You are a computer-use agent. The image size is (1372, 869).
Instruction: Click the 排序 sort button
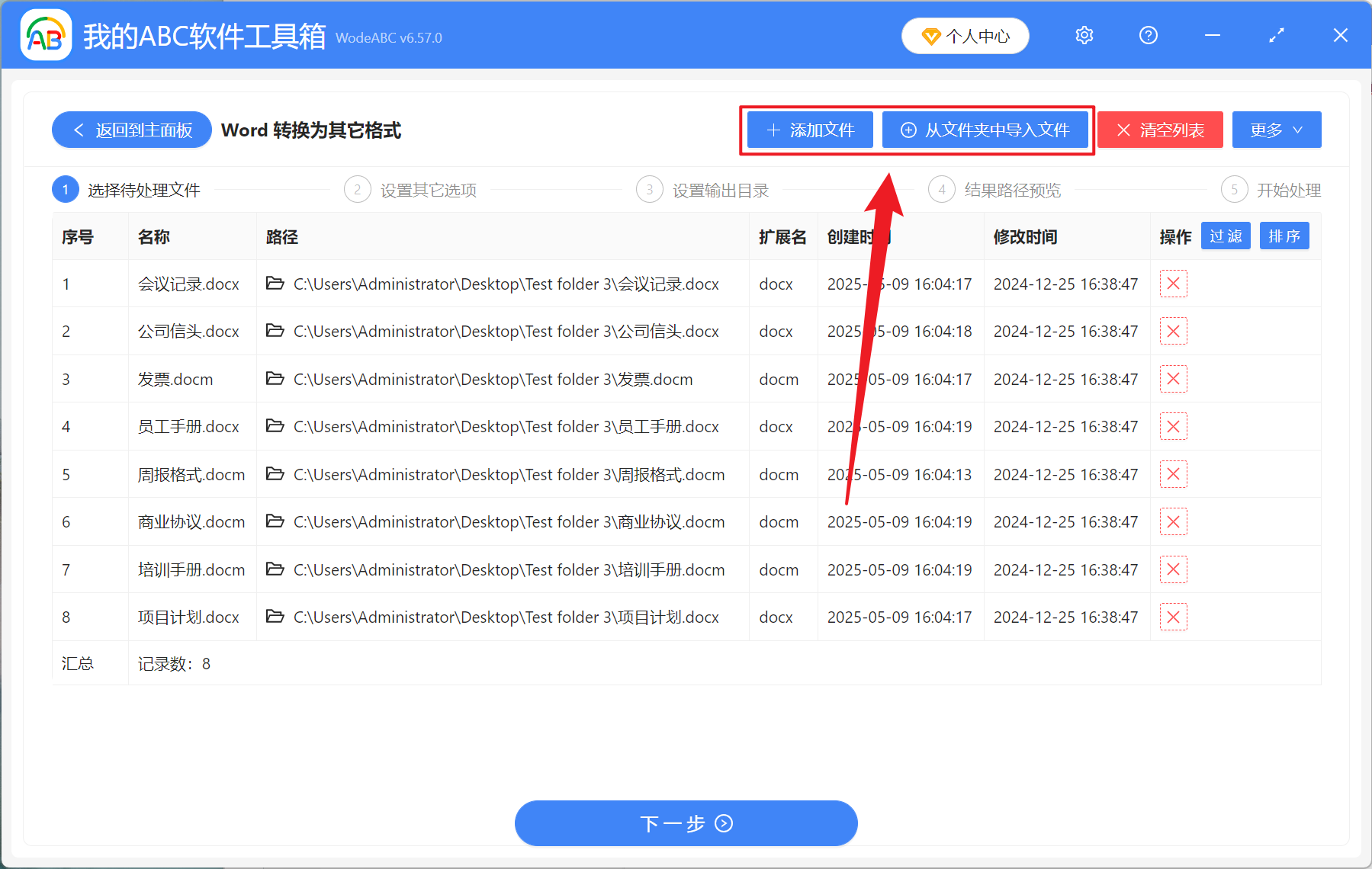click(x=1284, y=236)
